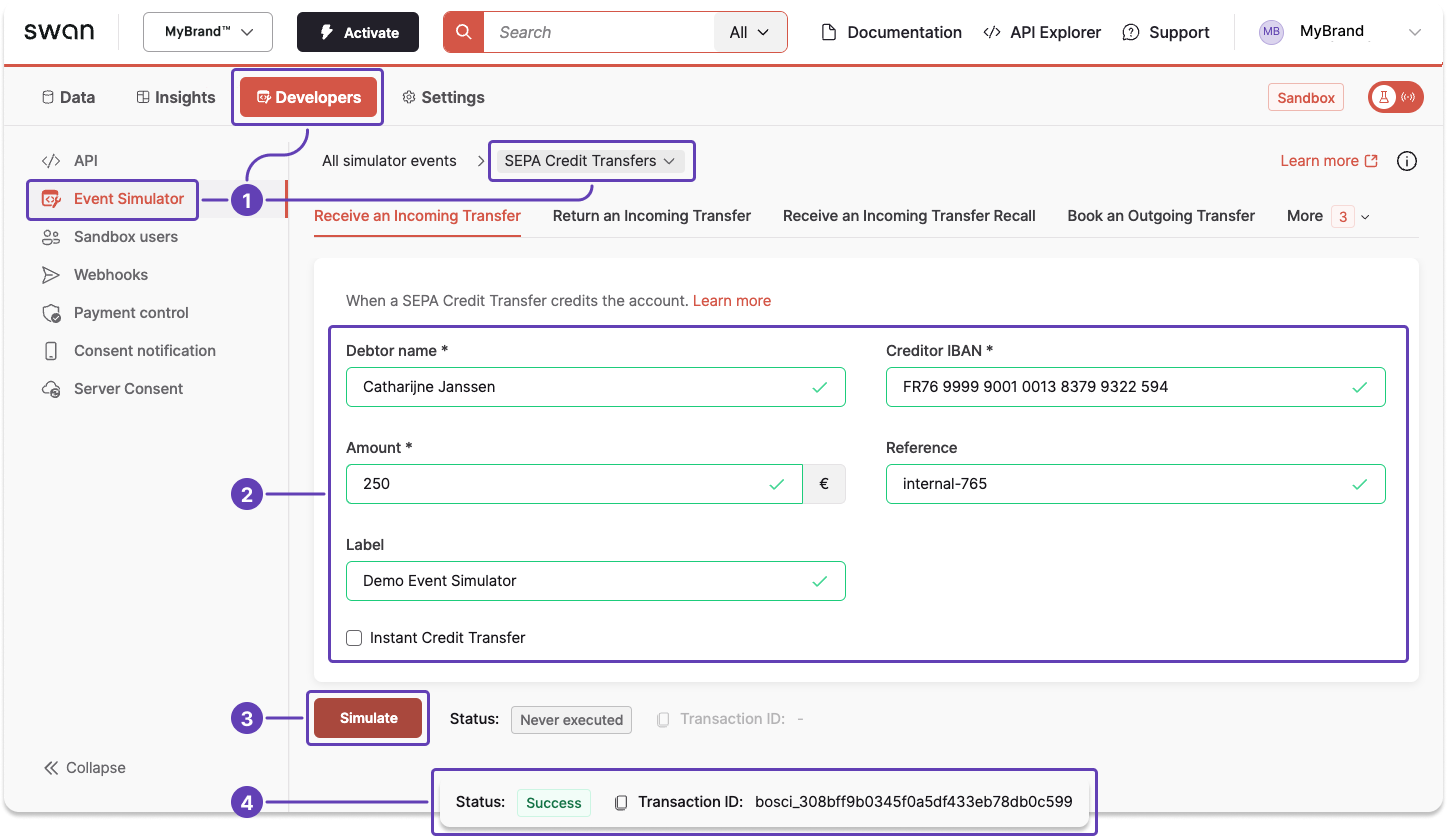1447x836 pixels.
Task: Expand the search scope All dropdown
Action: pos(749,31)
